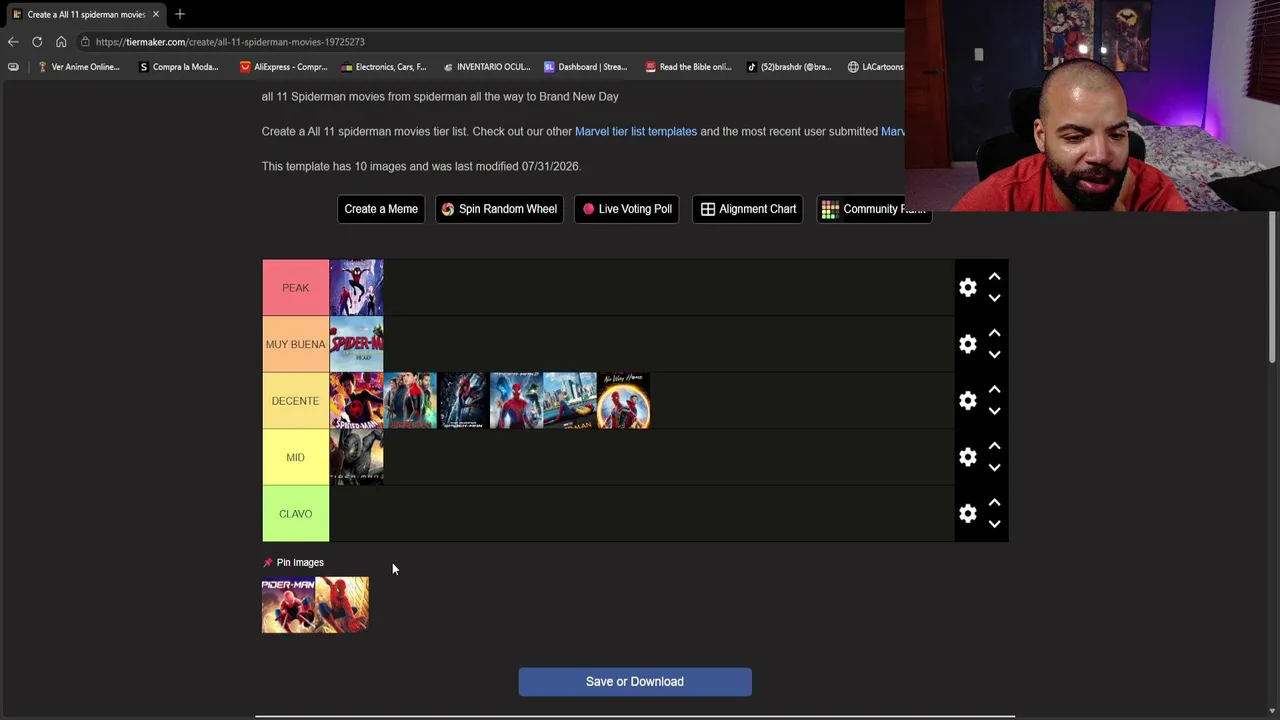Click the address bar URL field
Image resolution: width=1280 pixels, height=720 pixels.
pos(490,42)
